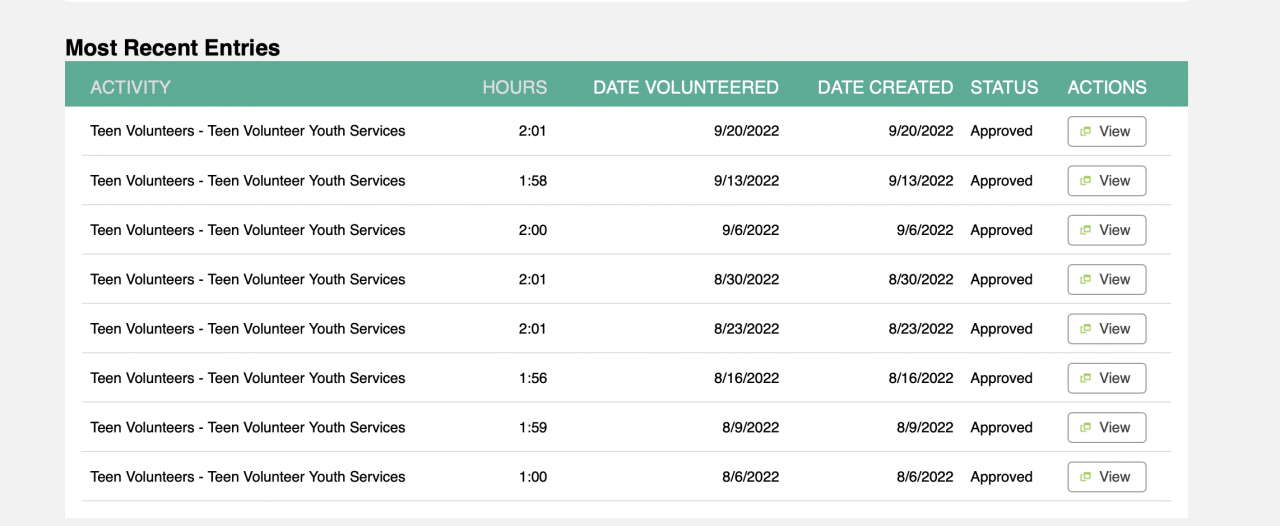1280x526 pixels.
Task: Click the 1:00 hours value
Action: pyautogui.click(x=532, y=477)
